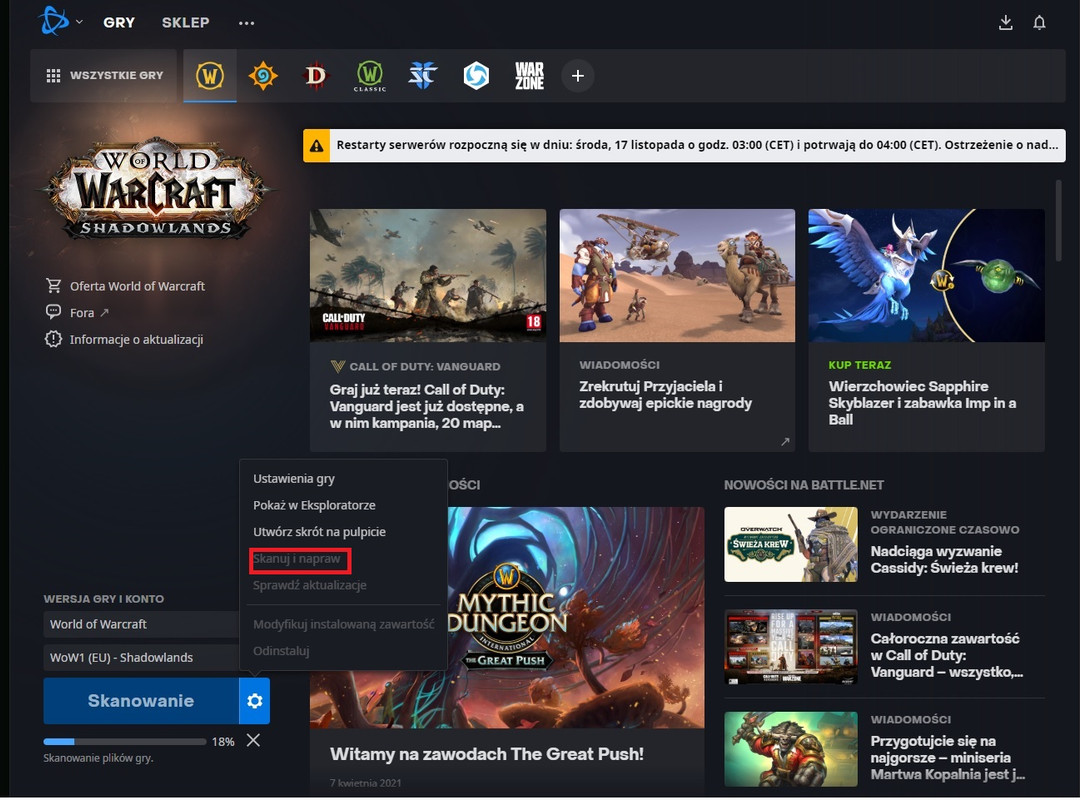Open Oferta World of Warcraft link
The width and height of the screenshot is (1081, 800).
tap(137, 286)
